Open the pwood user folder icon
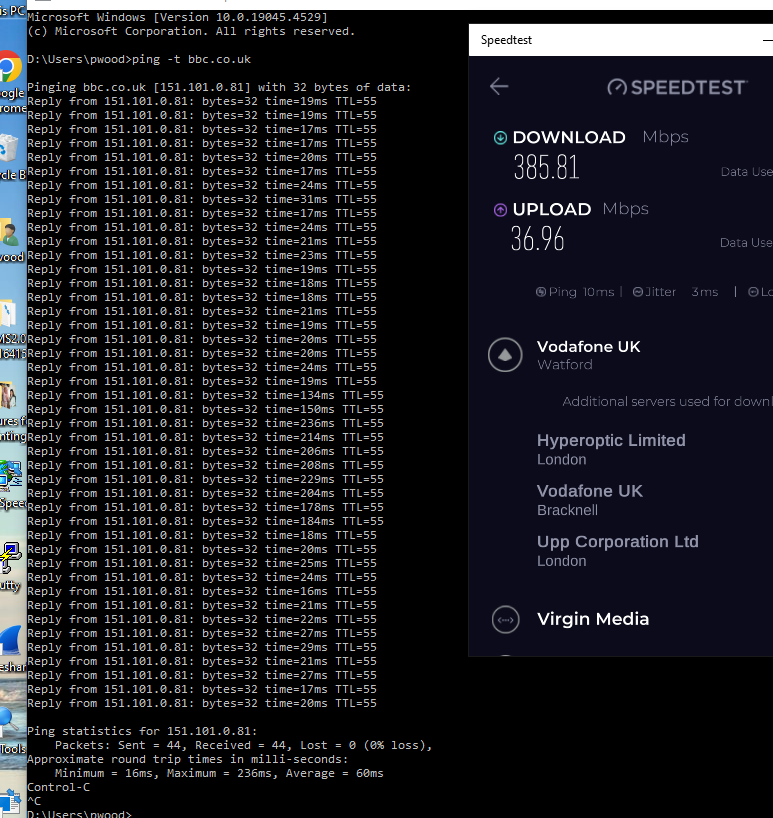Image resolution: width=773 pixels, height=818 pixels. (x=9, y=233)
